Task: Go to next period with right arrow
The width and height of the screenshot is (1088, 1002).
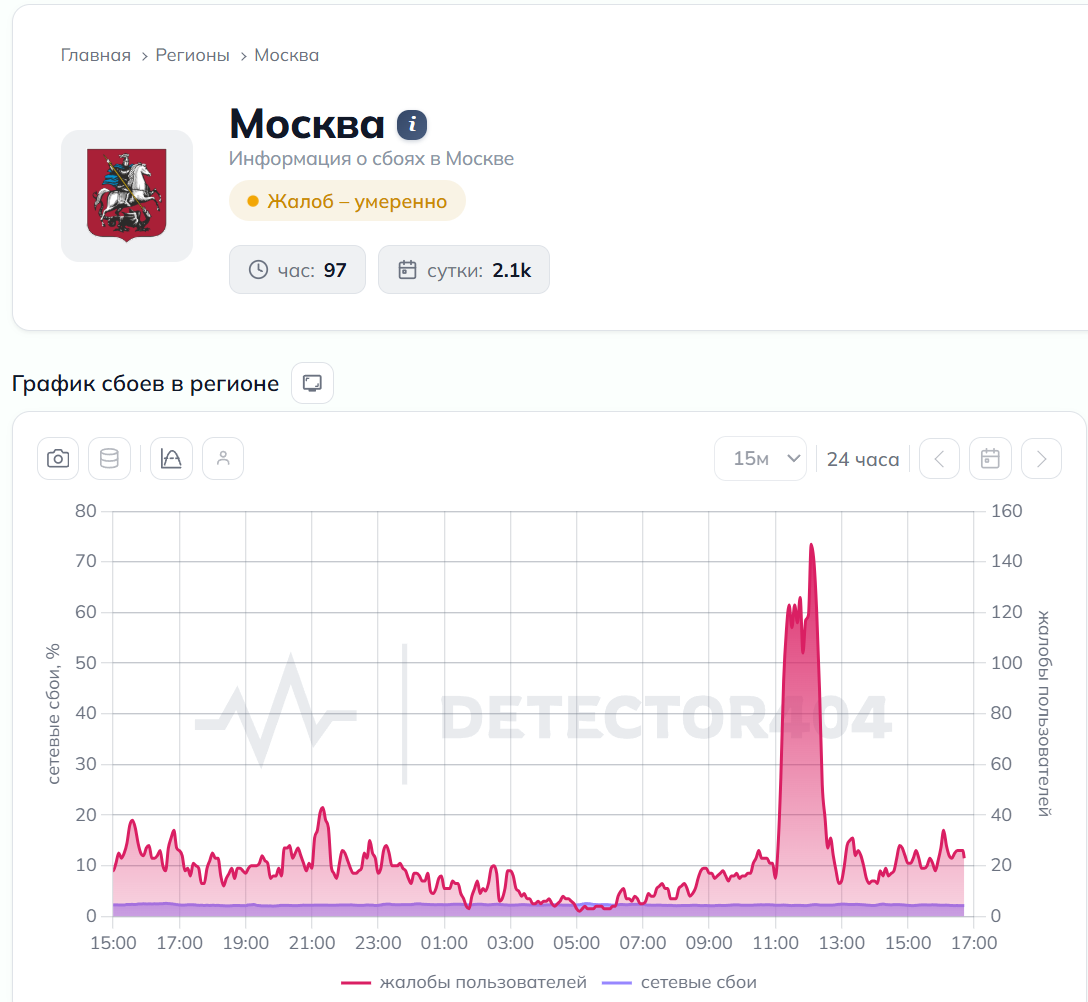Action: pyautogui.click(x=1042, y=459)
